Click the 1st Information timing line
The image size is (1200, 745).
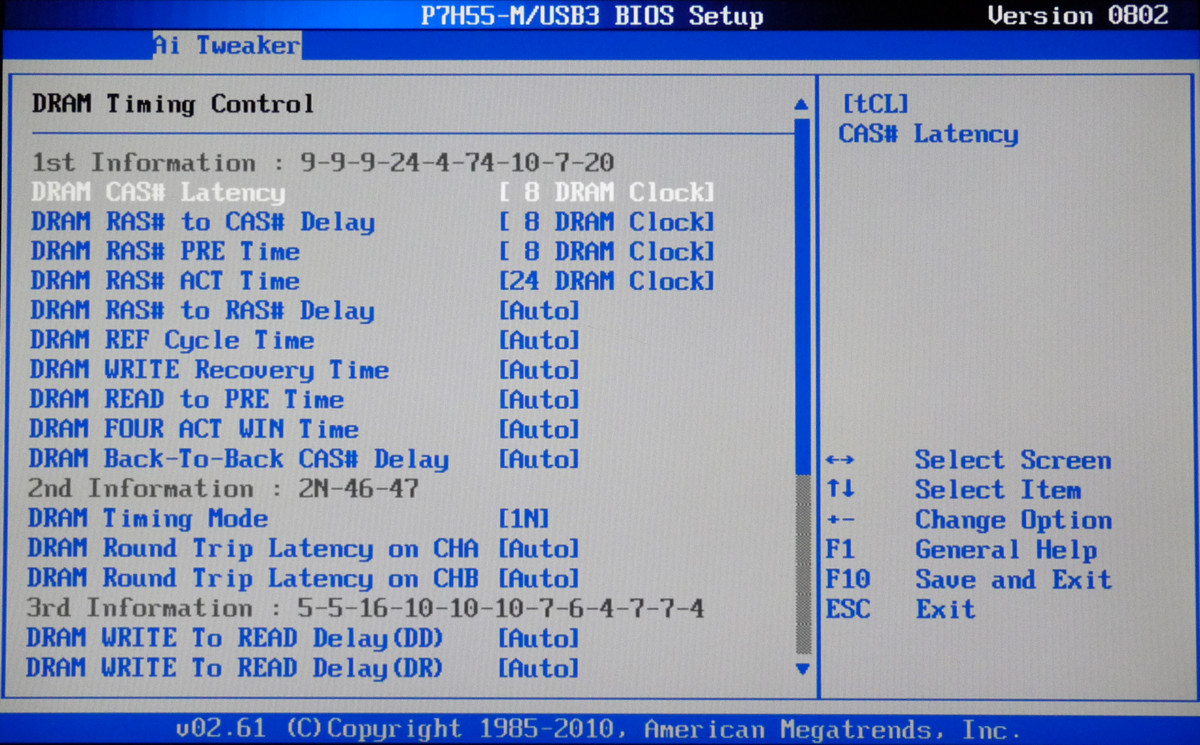(x=323, y=162)
